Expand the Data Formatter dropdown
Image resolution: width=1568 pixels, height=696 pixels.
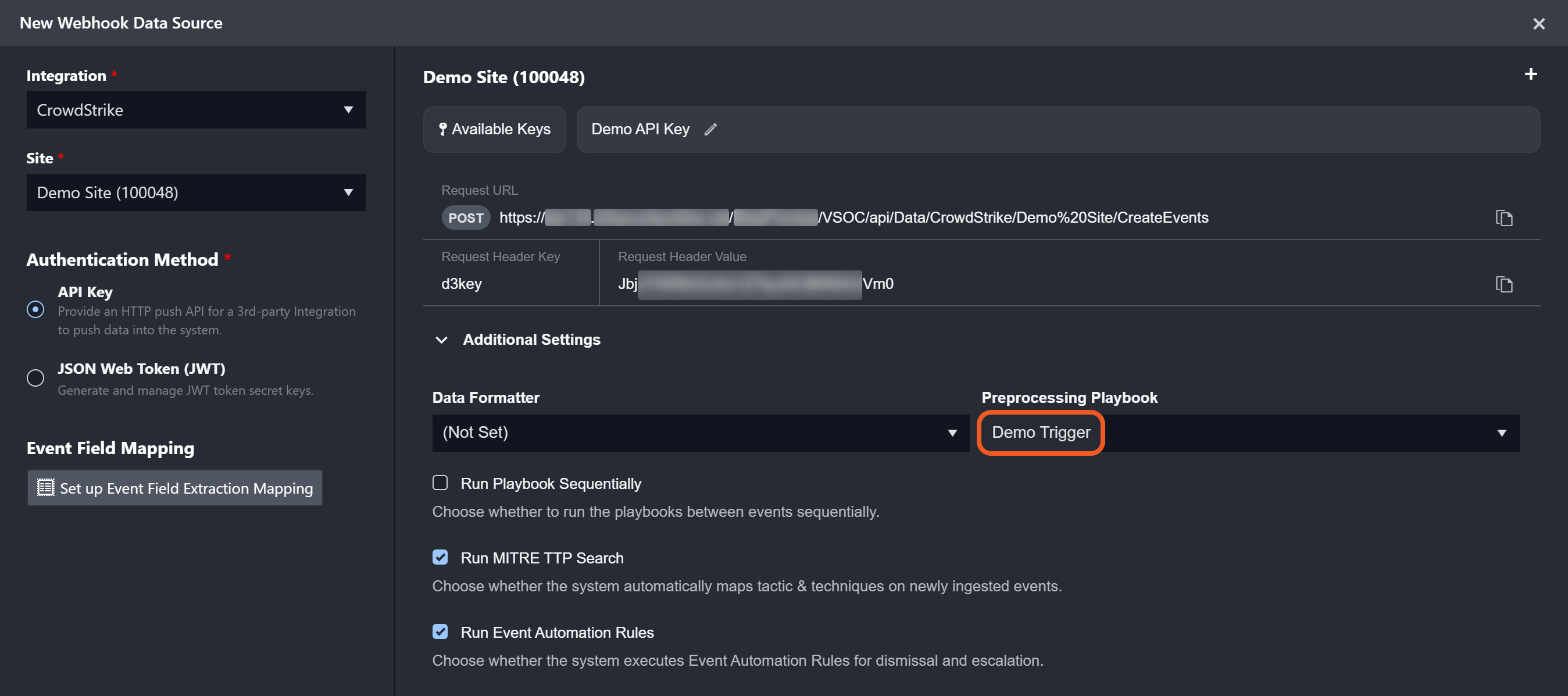click(x=700, y=433)
